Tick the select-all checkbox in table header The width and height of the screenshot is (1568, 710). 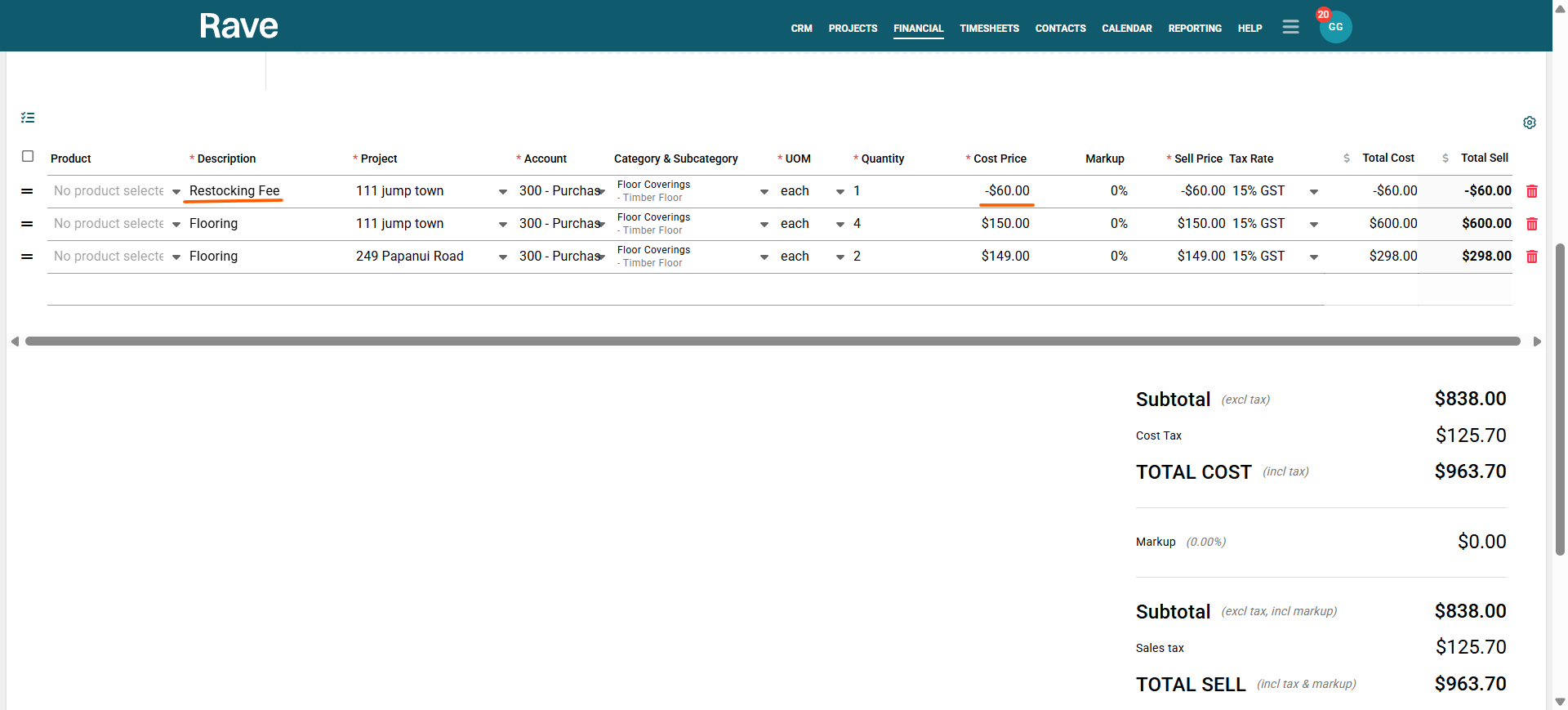(x=28, y=156)
